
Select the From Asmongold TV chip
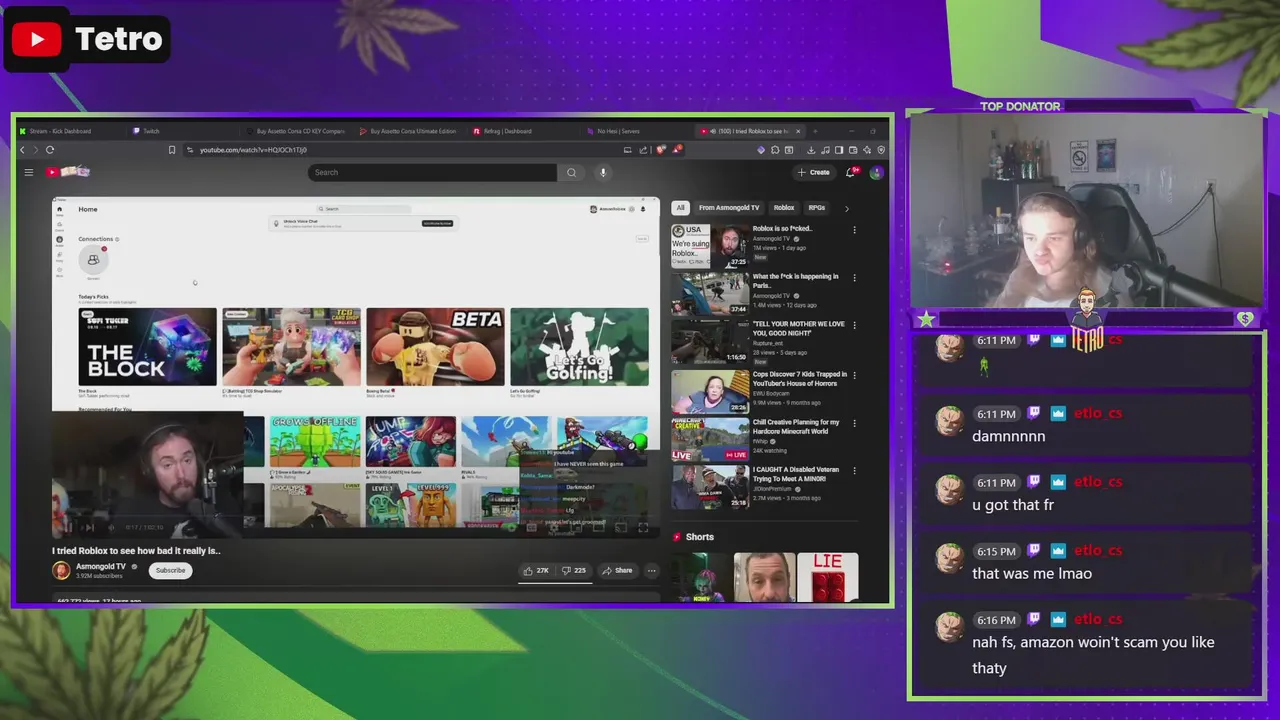pyautogui.click(x=729, y=208)
